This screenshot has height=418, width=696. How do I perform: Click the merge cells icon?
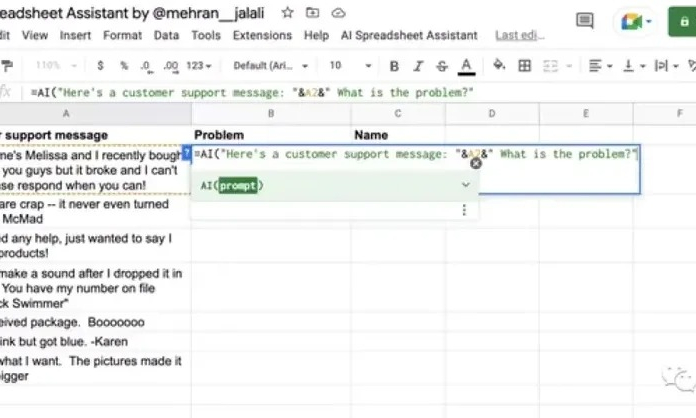coord(550,66)
